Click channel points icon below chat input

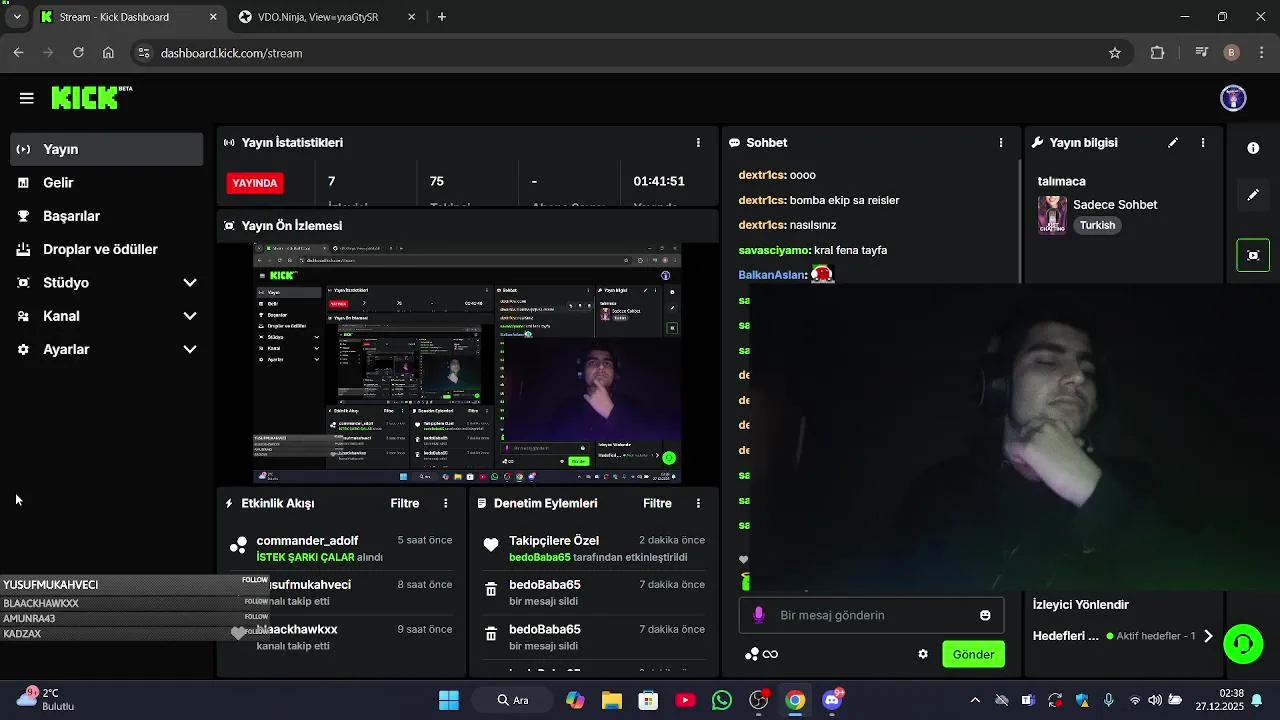point(752,654)
